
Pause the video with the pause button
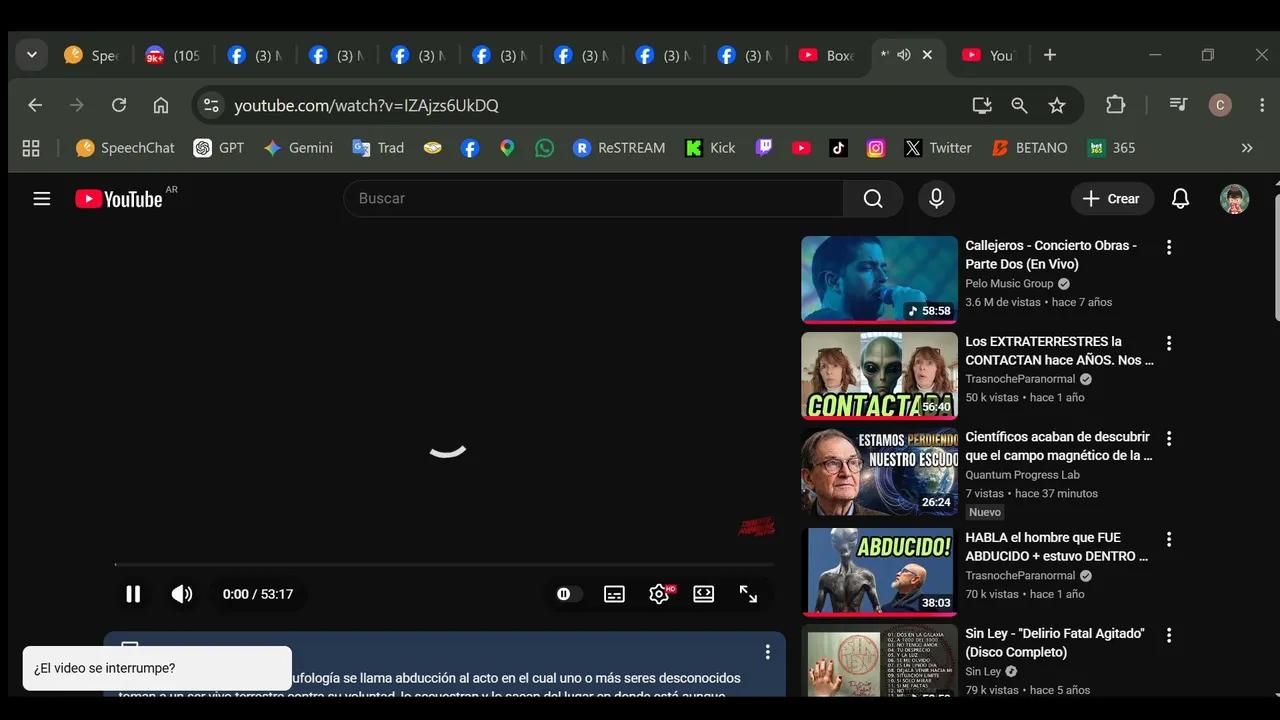point(133,594)
